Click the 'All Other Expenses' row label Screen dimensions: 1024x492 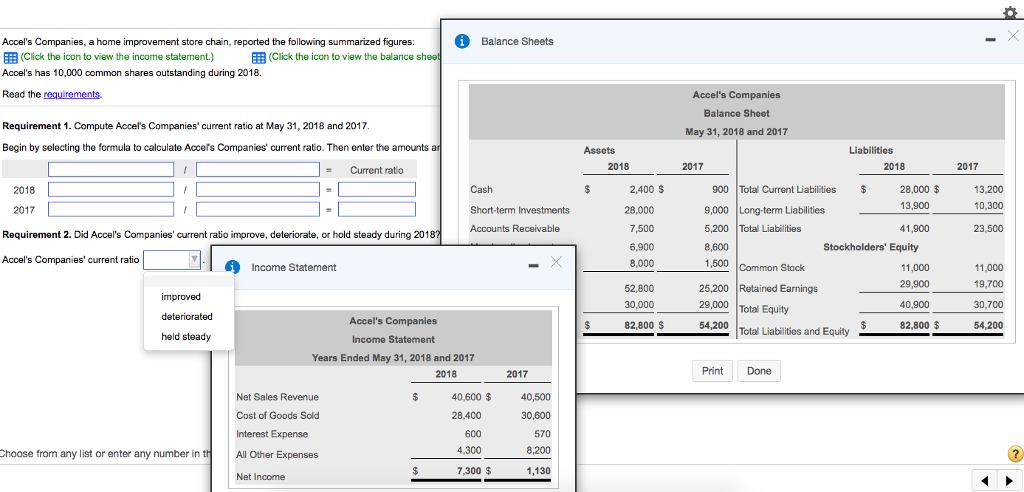coord(278,455)
